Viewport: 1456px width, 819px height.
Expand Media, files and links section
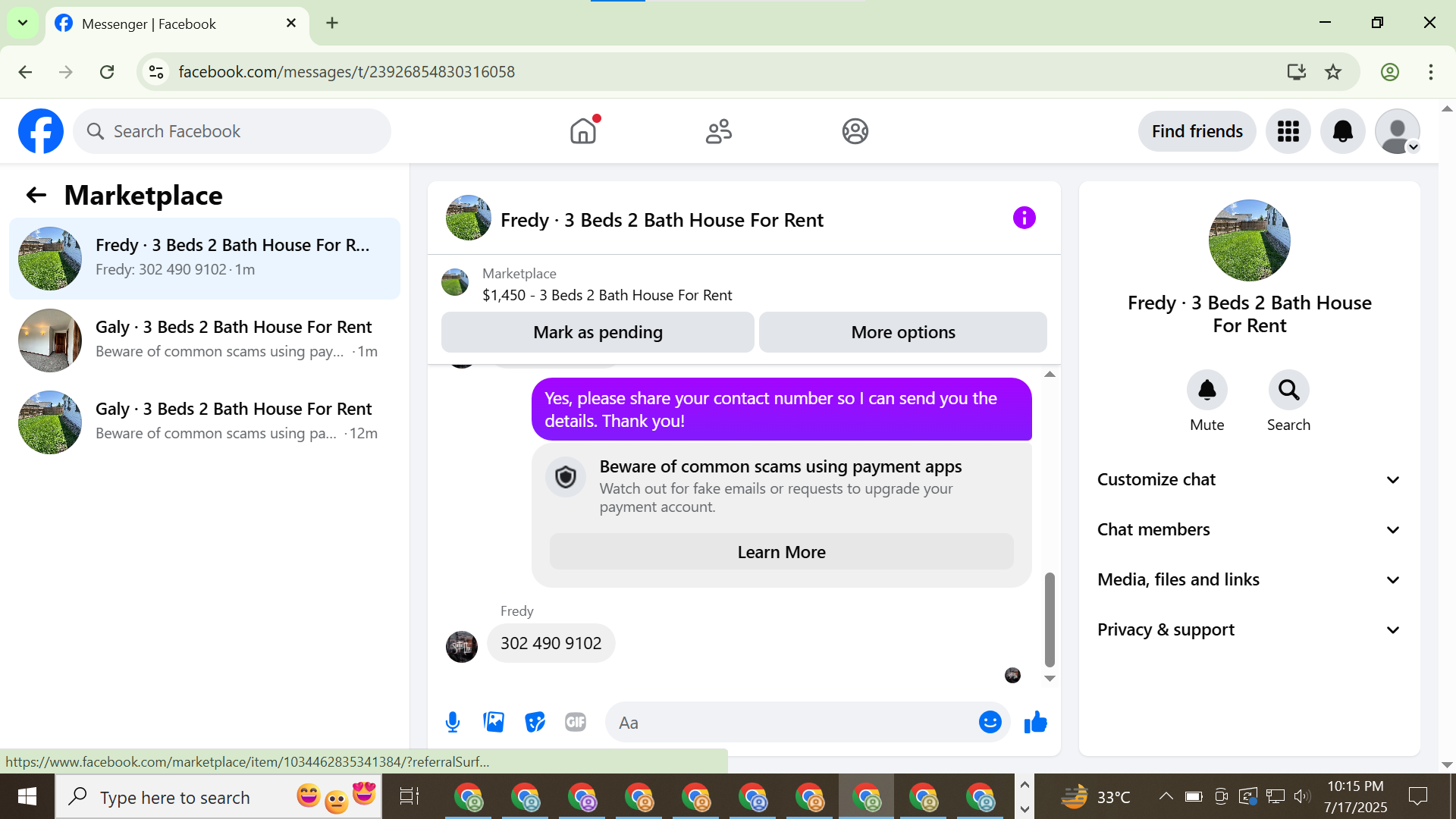(x=1249, y=579)
